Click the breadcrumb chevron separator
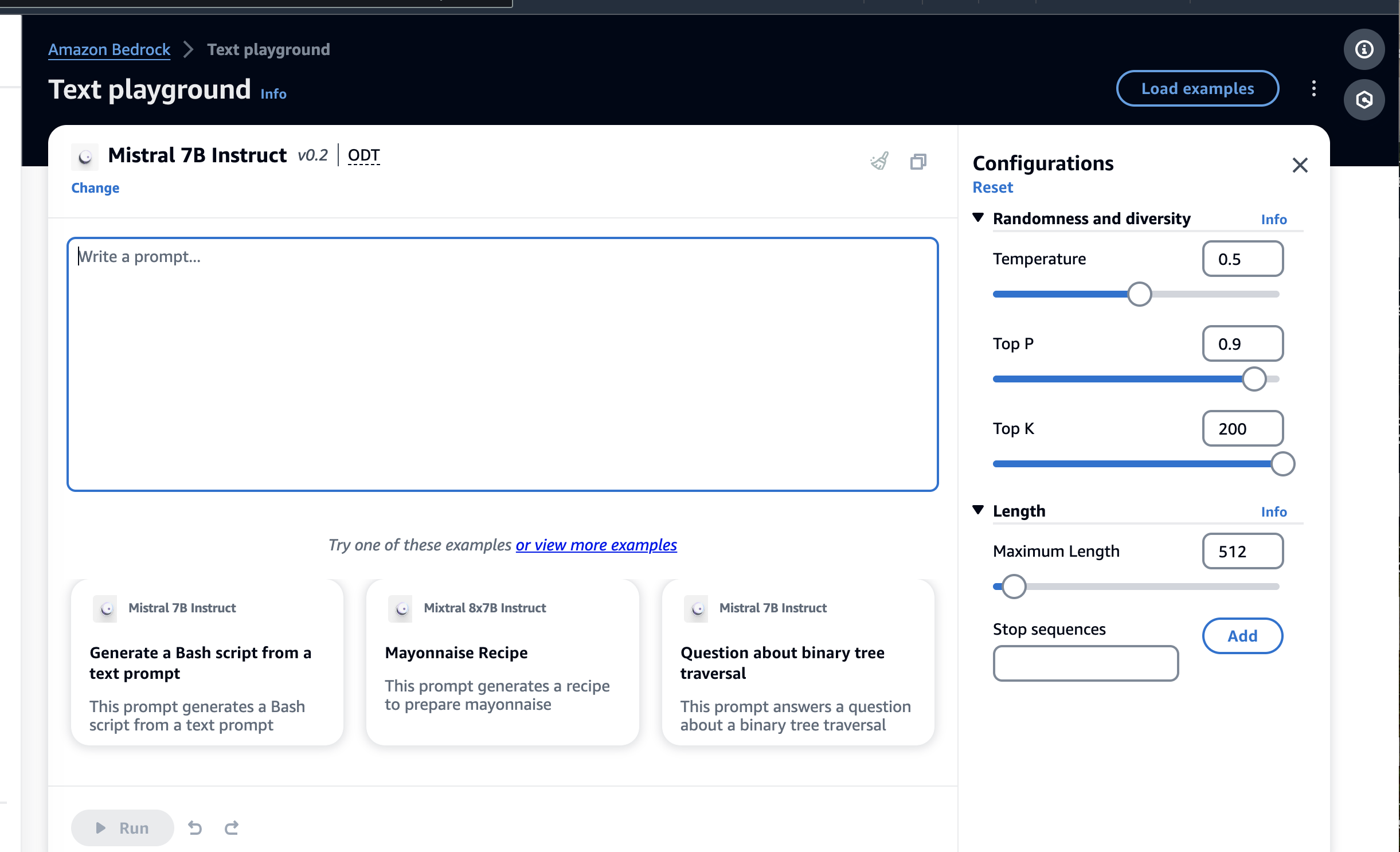The width and height of the screenshot is (1400, 852). (x=188, y=49)
